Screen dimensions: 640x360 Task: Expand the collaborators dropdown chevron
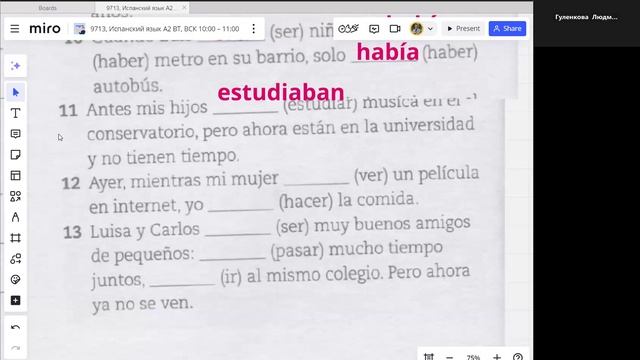[x=430, y=29]
